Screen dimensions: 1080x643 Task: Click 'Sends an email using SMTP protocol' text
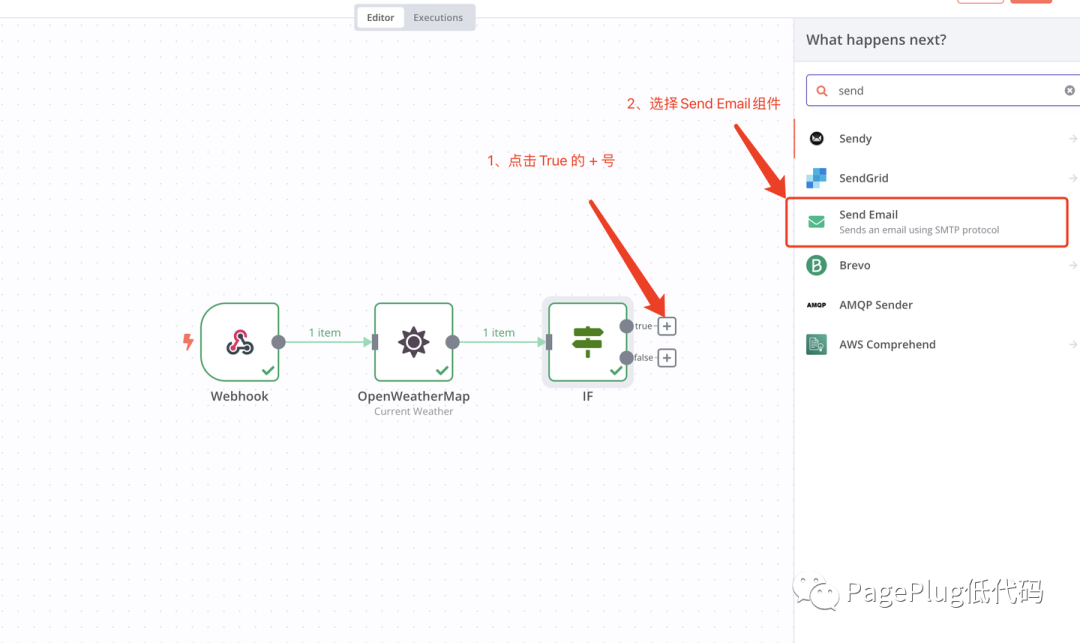point(919,230)
